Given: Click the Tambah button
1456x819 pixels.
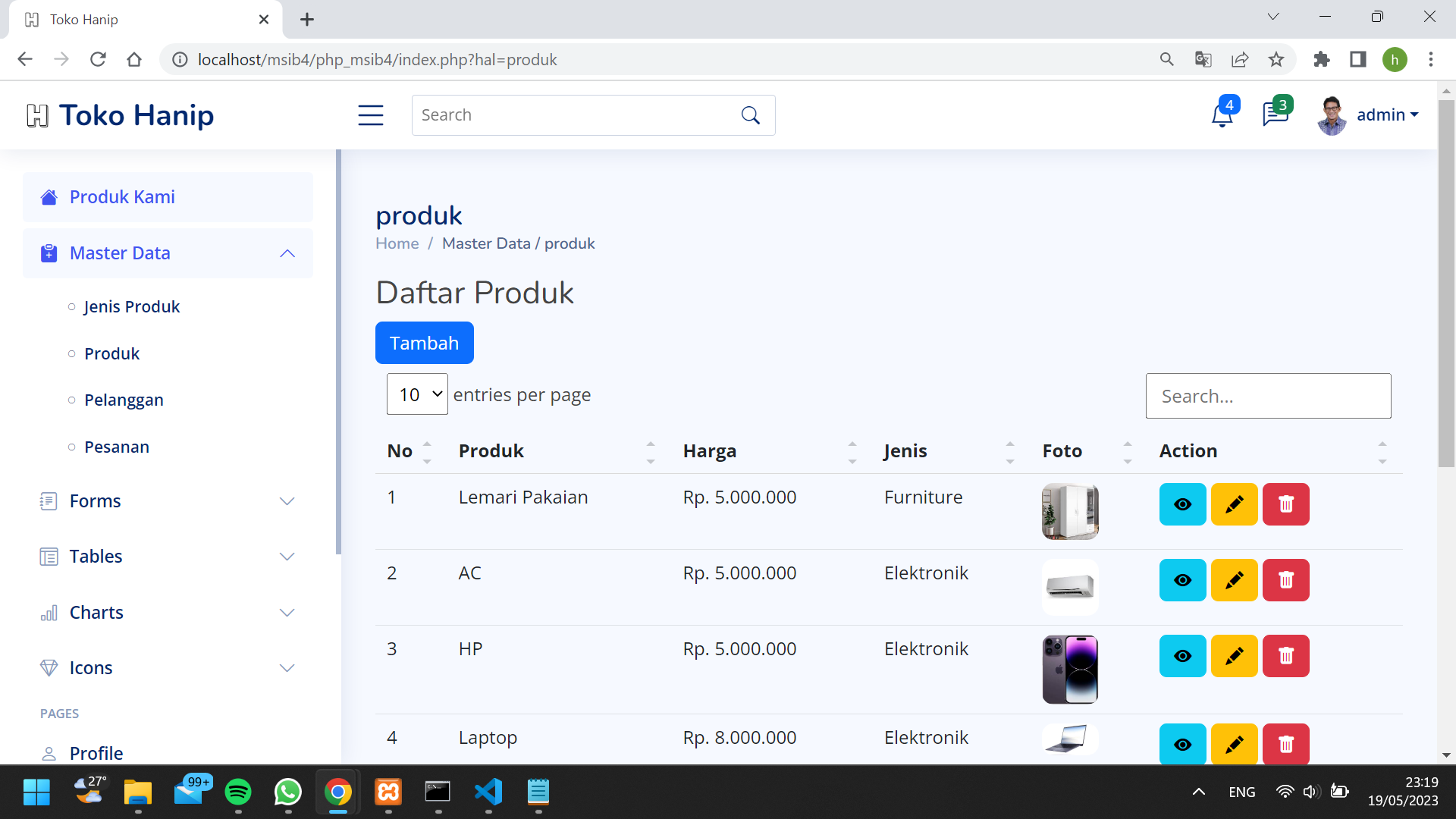Looking at the screenshot, I should coord(424,343).
